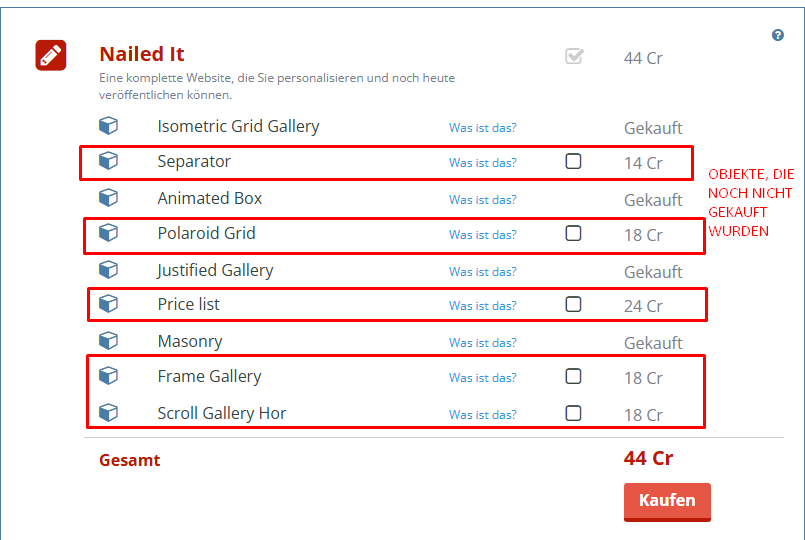Click the cube icon beside Frame Gallery
805x540 pixels.
pos(108,376)
